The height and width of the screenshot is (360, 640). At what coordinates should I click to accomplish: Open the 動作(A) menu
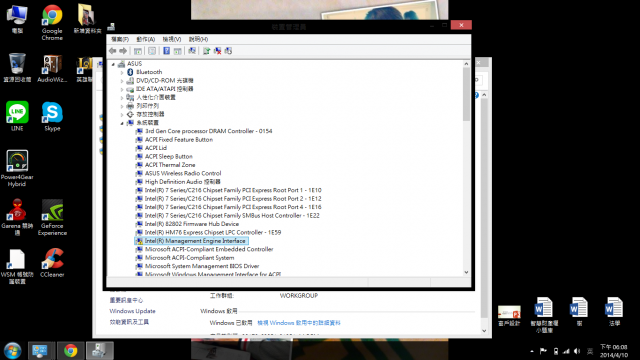click(146, 39)
